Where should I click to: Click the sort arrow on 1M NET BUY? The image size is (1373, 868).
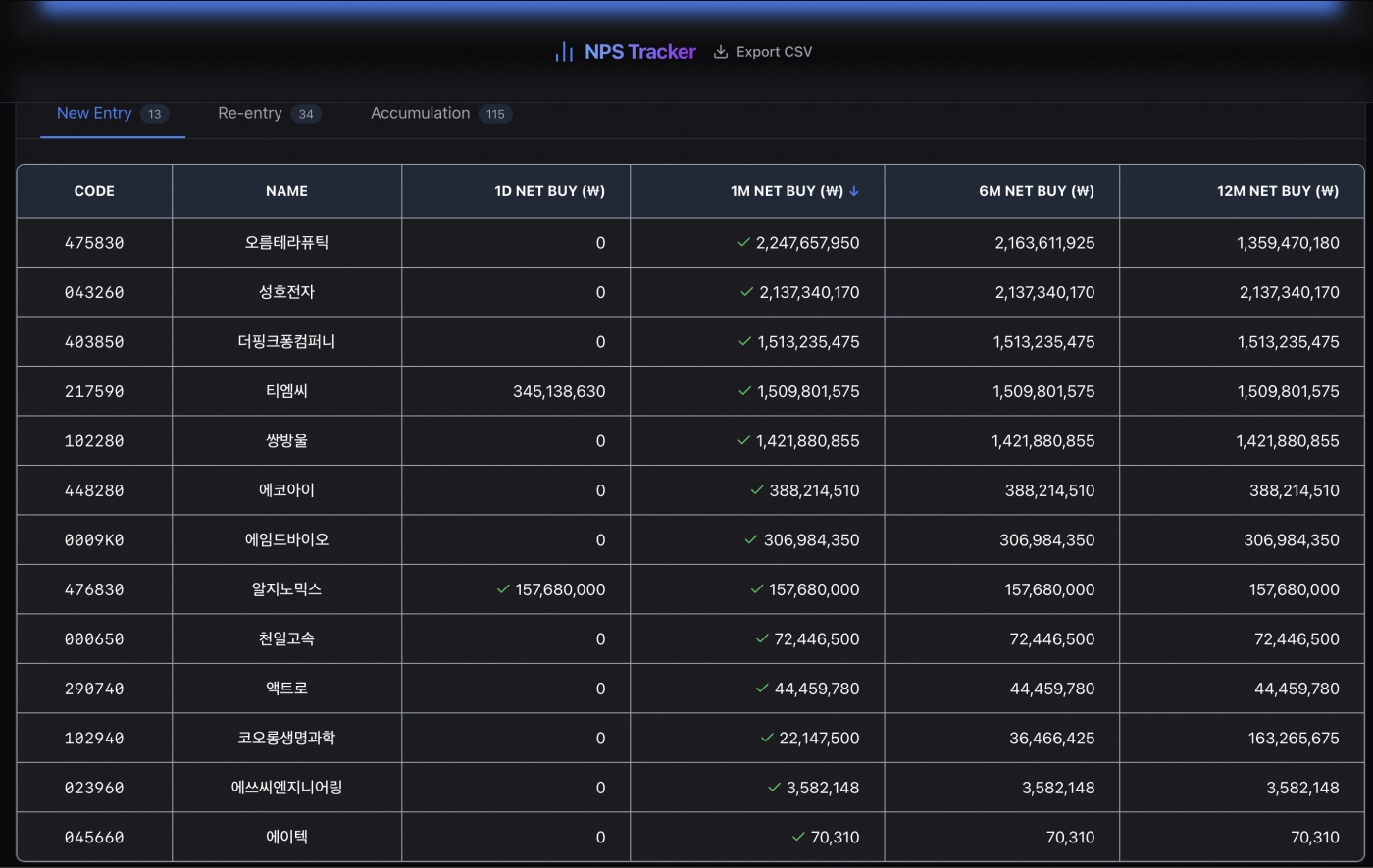(x=854, y=191)
